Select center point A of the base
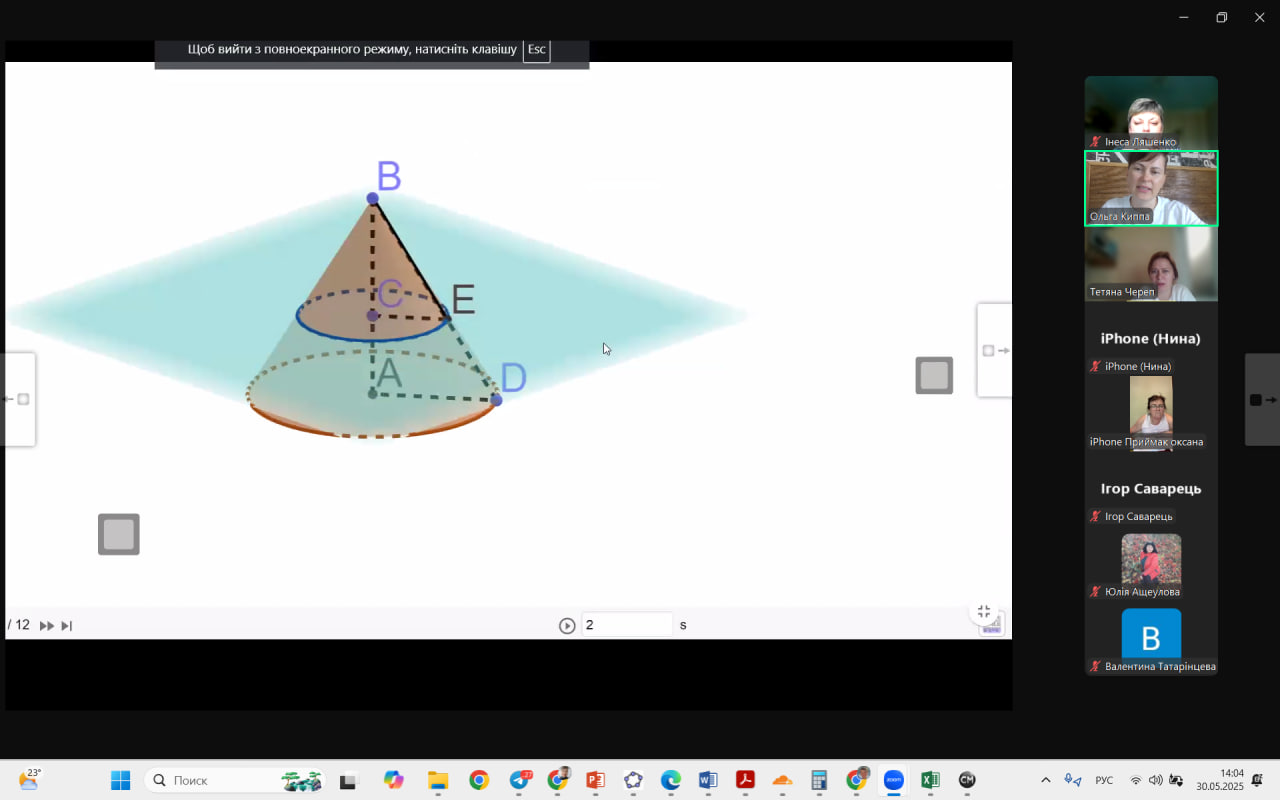Image resolution: width=1280 pixels, height=800 pixels. [x=373, y=394]
